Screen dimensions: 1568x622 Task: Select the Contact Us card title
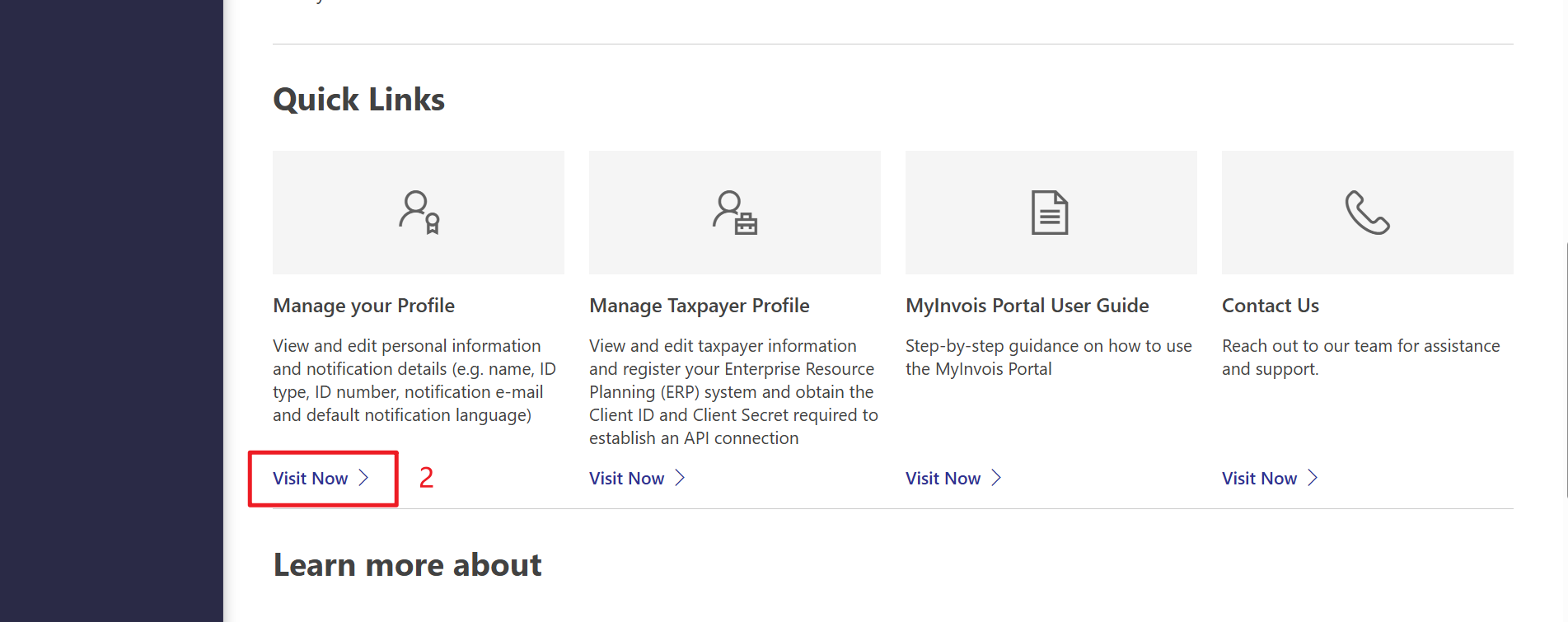coord(1270,306)
